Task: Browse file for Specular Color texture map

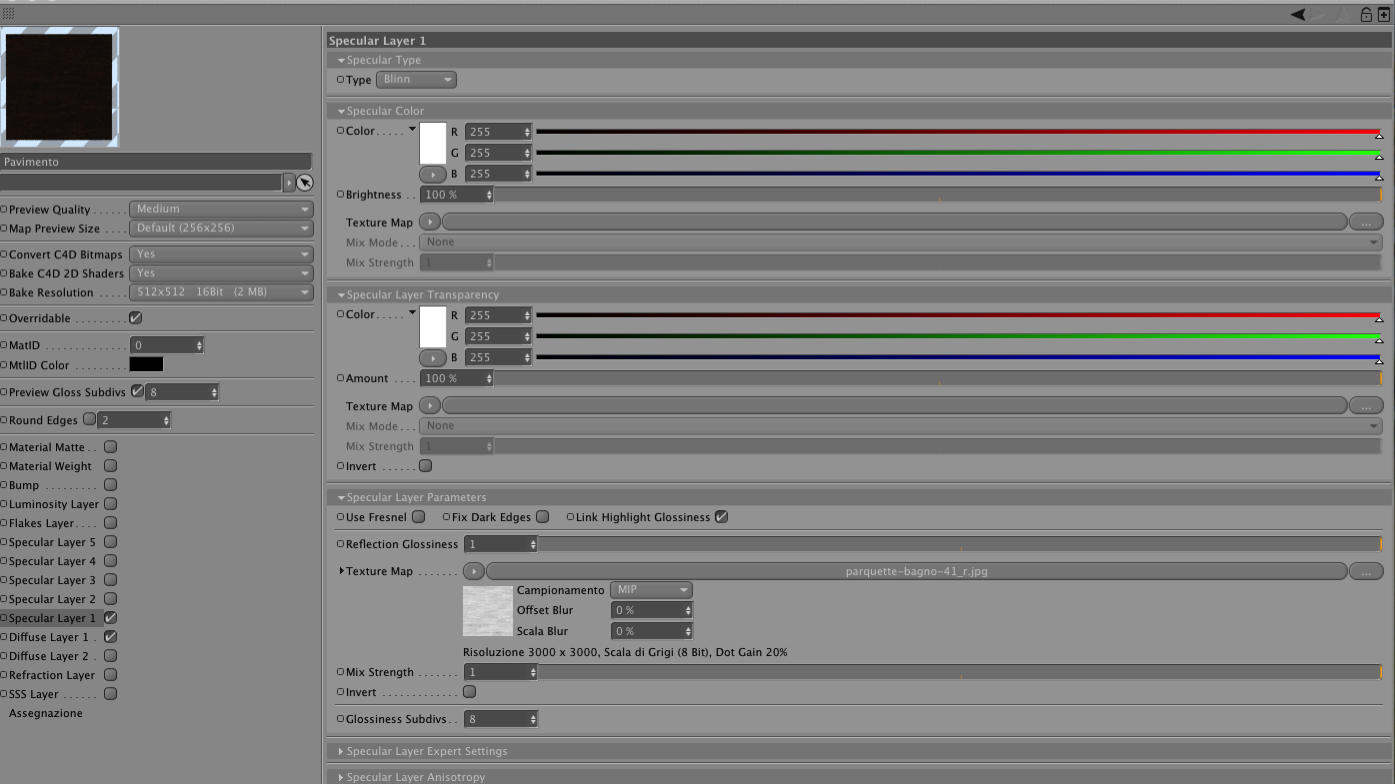Action: pos(1366,222)
